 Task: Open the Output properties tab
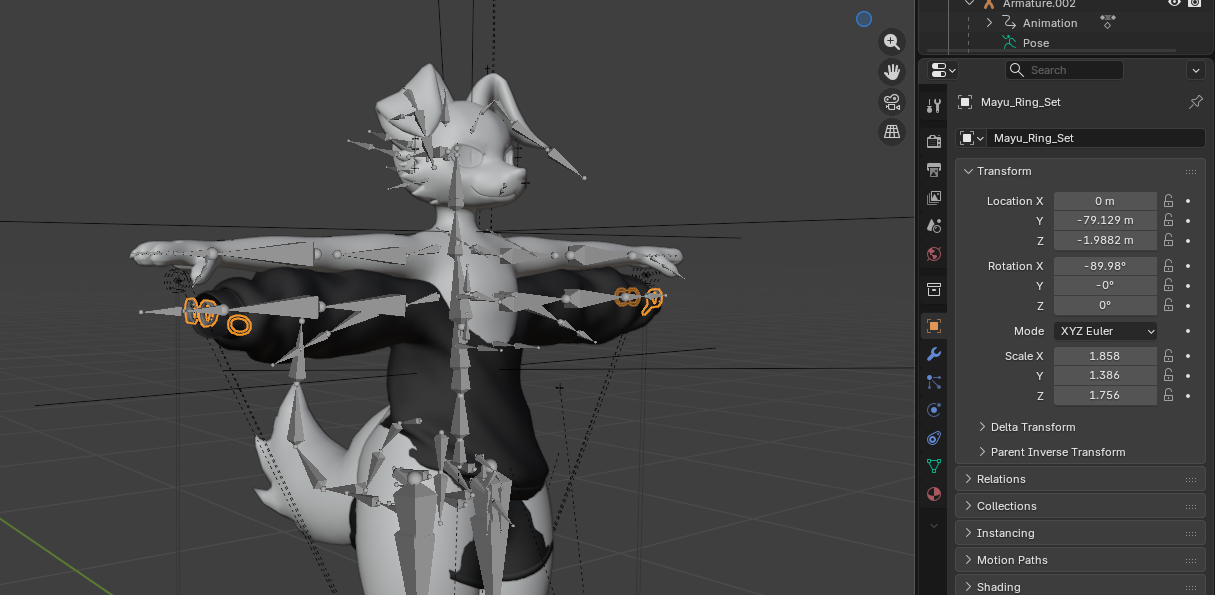(934, 169)
